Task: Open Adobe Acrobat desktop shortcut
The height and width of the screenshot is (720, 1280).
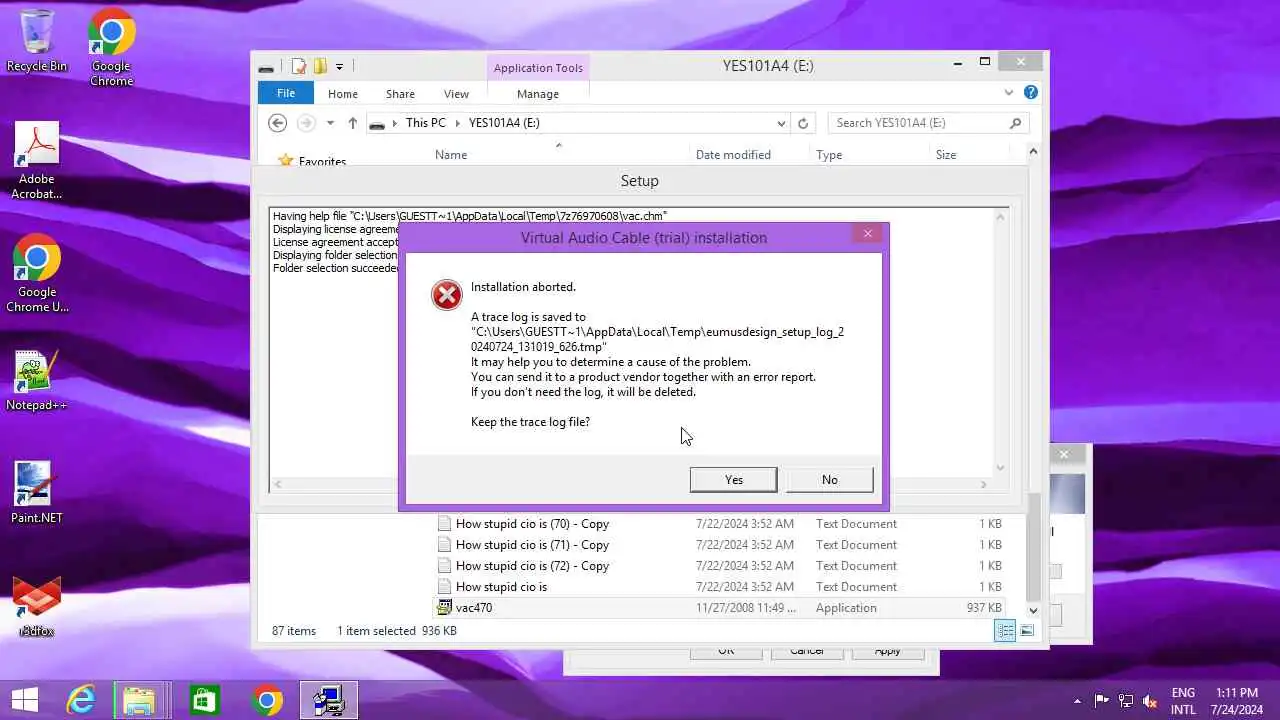Action: coord(37,161)
